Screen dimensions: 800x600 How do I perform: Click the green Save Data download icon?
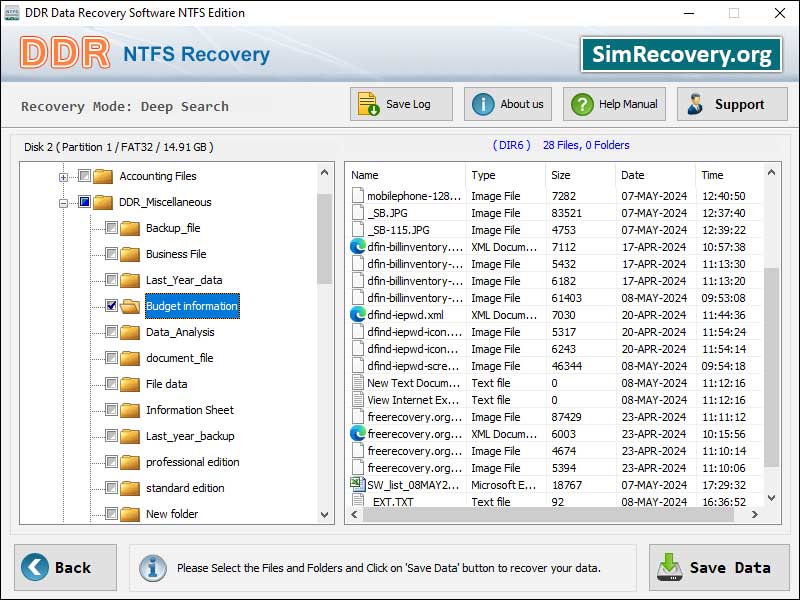tap(670, 568)
